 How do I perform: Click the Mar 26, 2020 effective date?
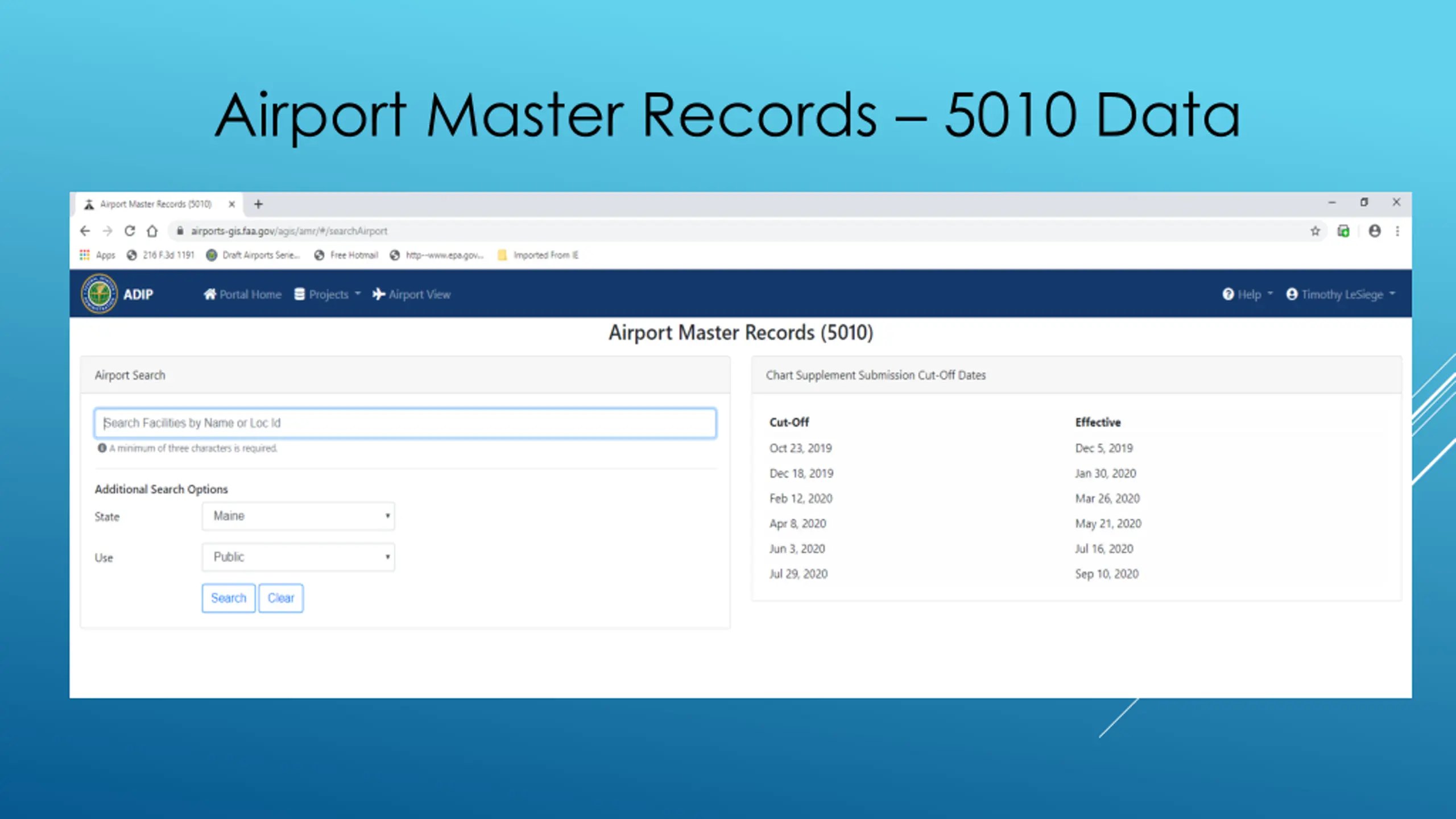coord(1107,499)
